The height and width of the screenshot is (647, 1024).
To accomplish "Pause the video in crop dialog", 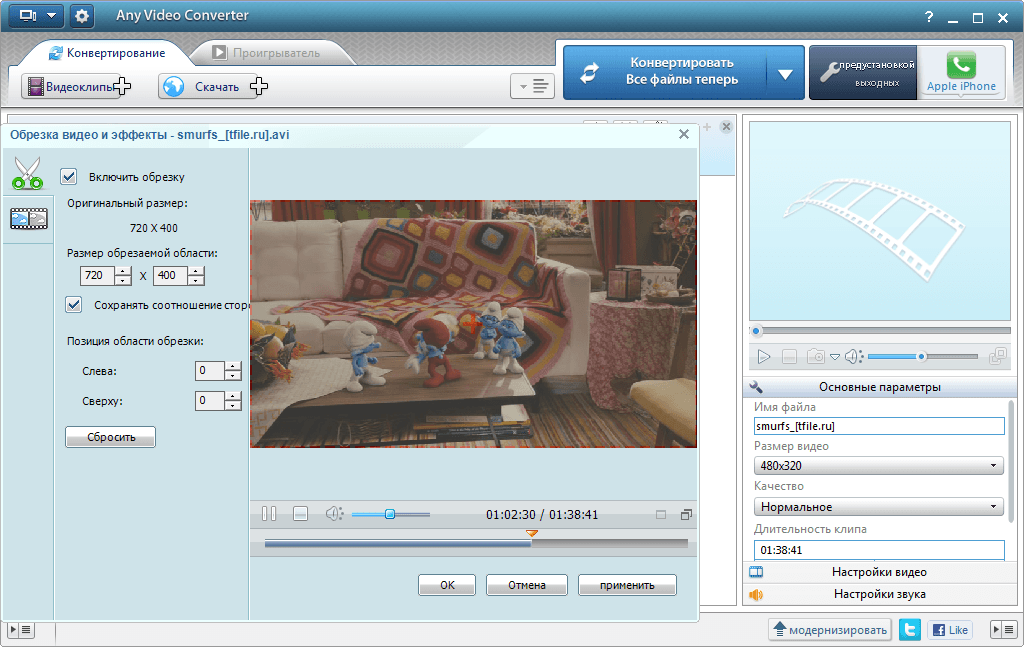I will click(269, 514).
